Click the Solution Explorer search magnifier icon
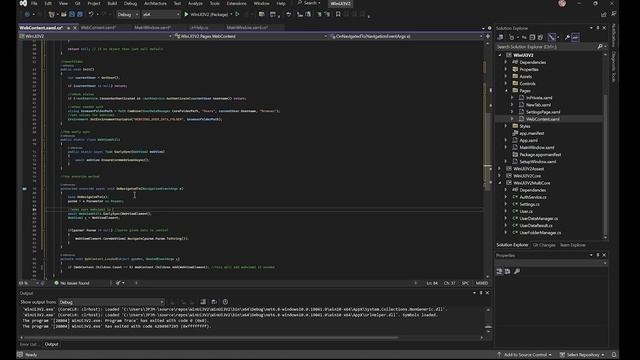Viewport: 640px width, 360px height. [600, 47]
